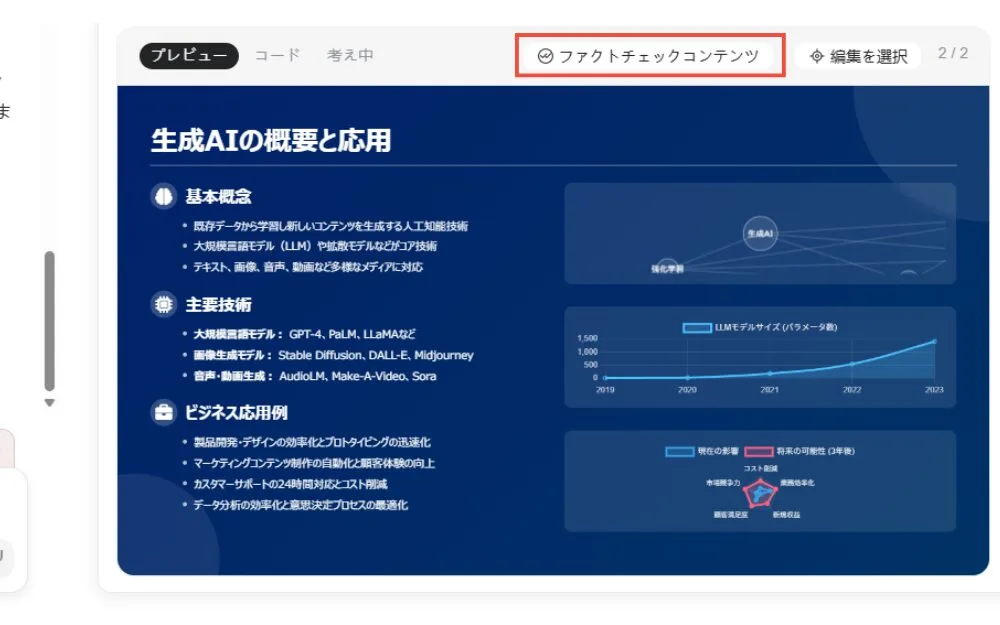Click the target icon beside 編集を選択
Screen dimensions: 1000x625
pyautogui.click(x=816, y=56)
